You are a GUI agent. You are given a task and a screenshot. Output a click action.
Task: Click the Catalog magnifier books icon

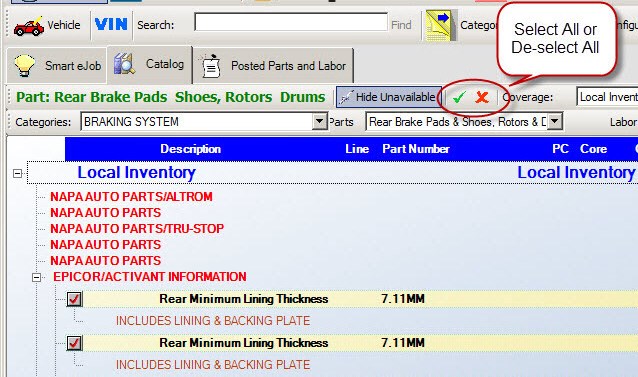click(124, 64)
